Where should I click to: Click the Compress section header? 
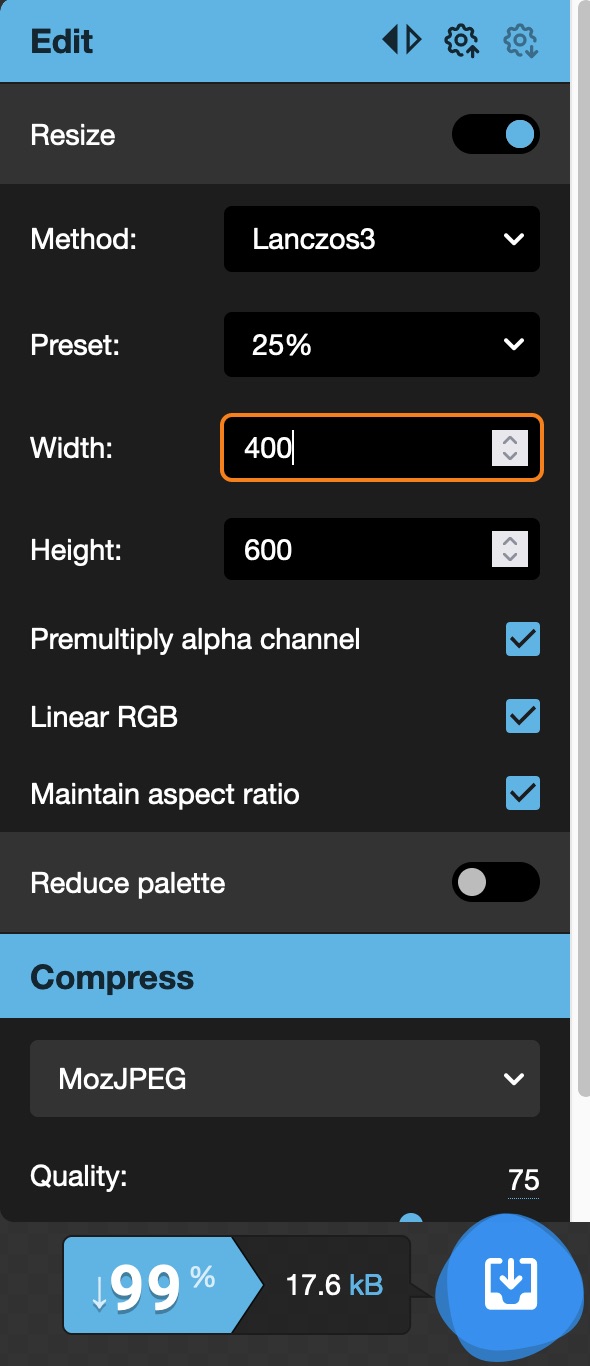click(x=112, y=976)
